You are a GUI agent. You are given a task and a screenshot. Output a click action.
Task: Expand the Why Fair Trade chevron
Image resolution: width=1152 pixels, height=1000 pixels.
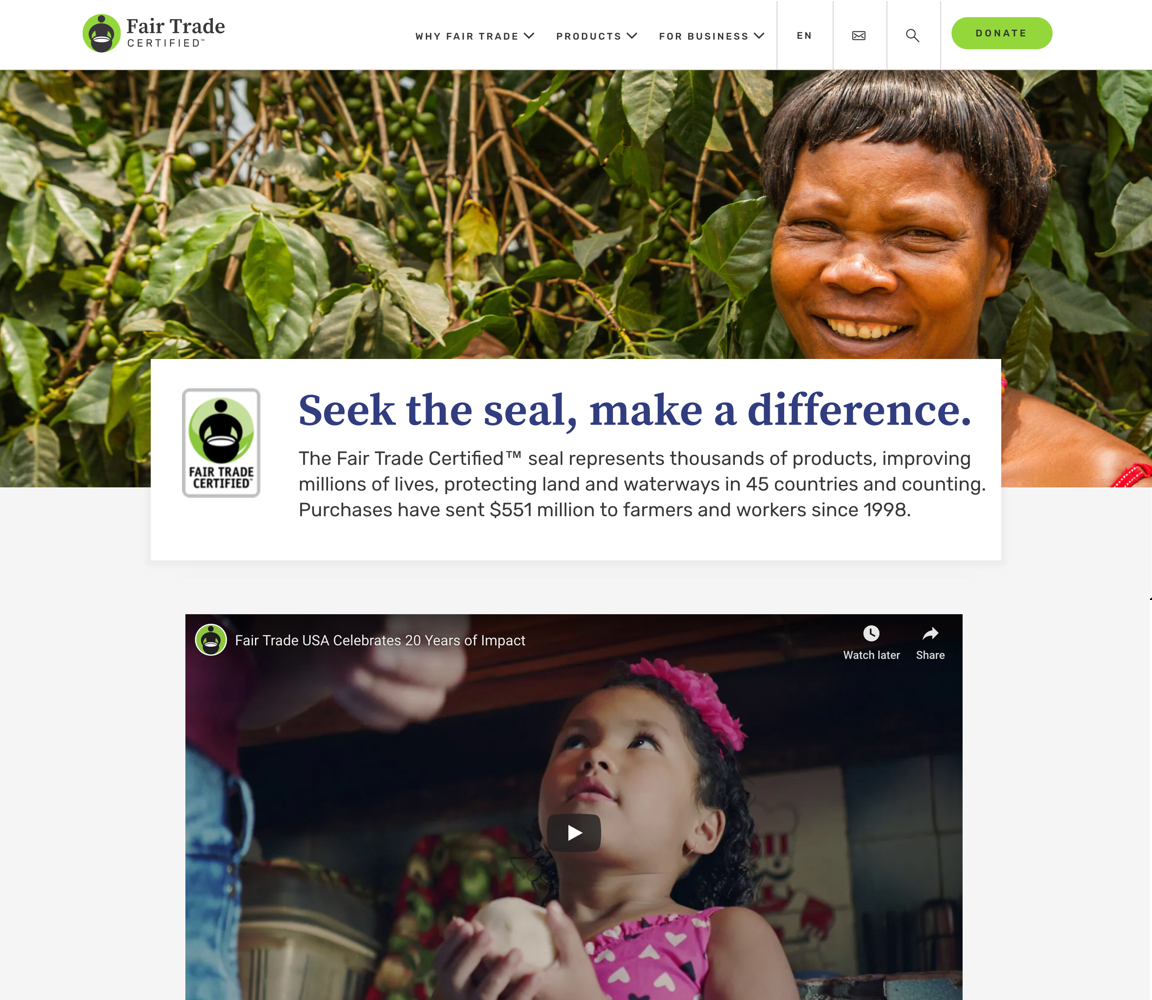(x=529, y=35)
